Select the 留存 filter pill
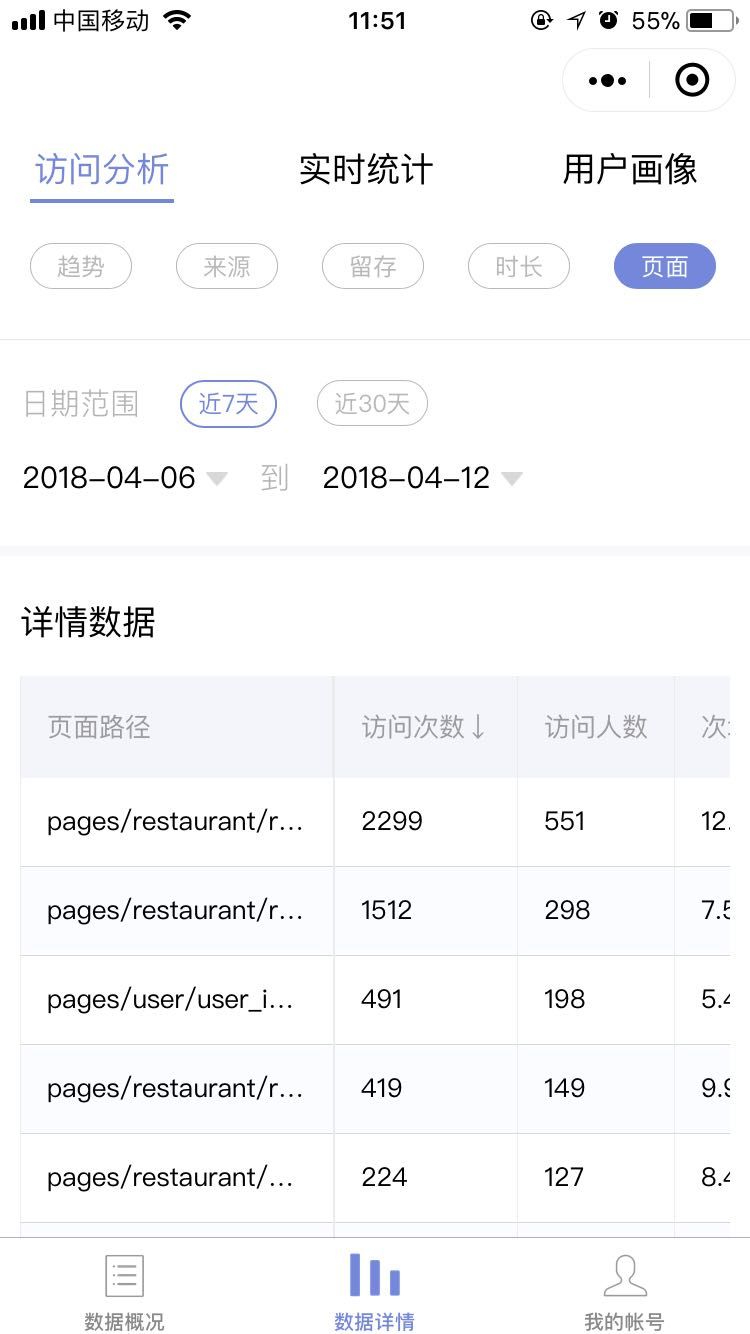The image size is (750, 1334). (373, 266)
